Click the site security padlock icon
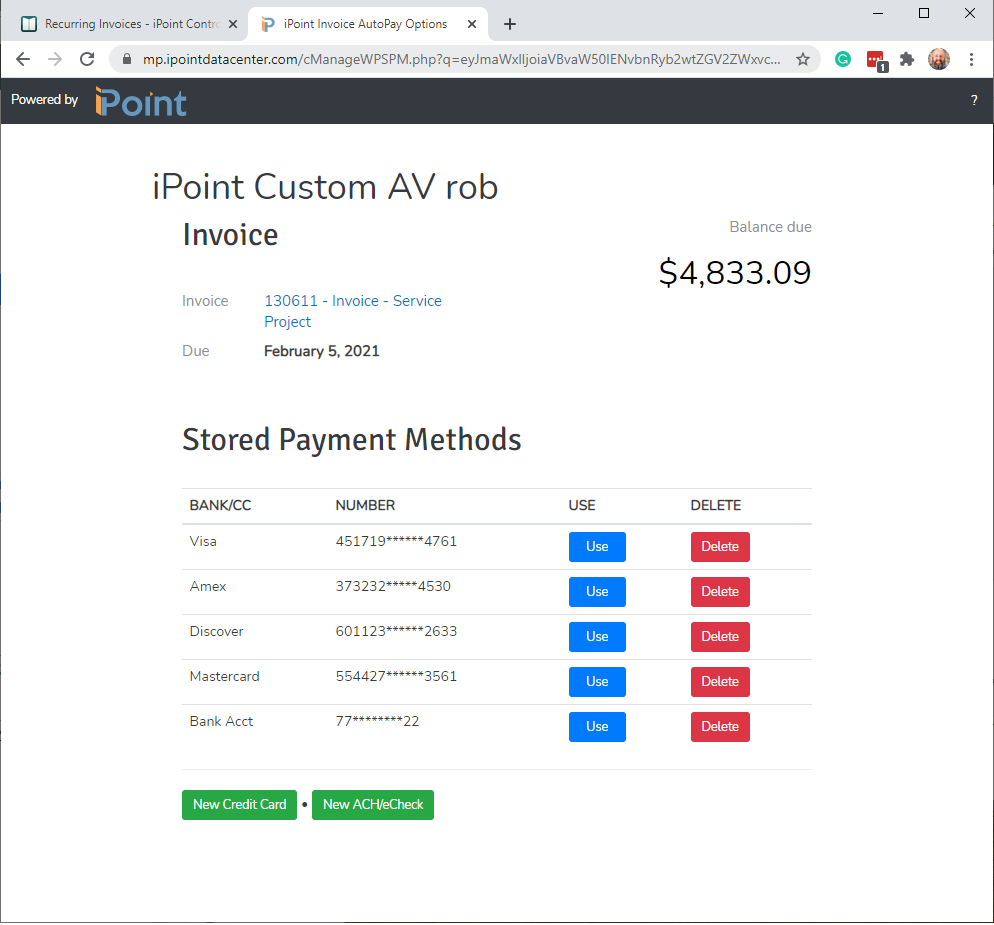Screen dimensions: 994x925 126,59
